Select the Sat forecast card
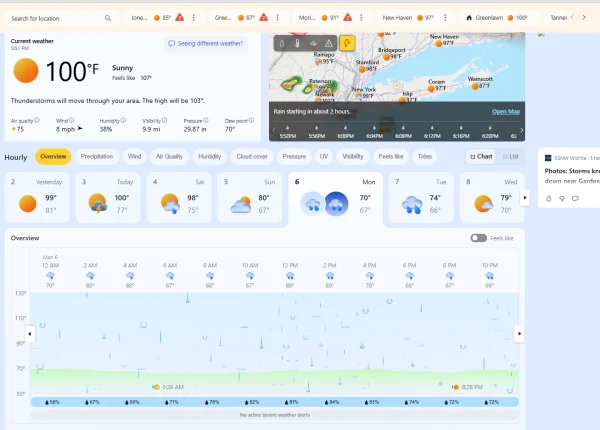 179,197
